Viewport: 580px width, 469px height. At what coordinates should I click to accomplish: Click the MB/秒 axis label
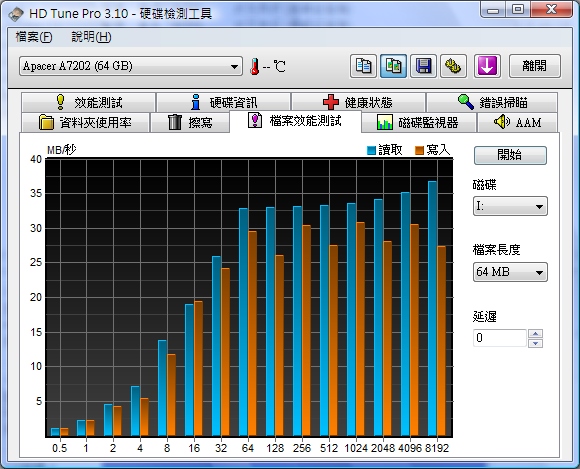click(61, 150)
